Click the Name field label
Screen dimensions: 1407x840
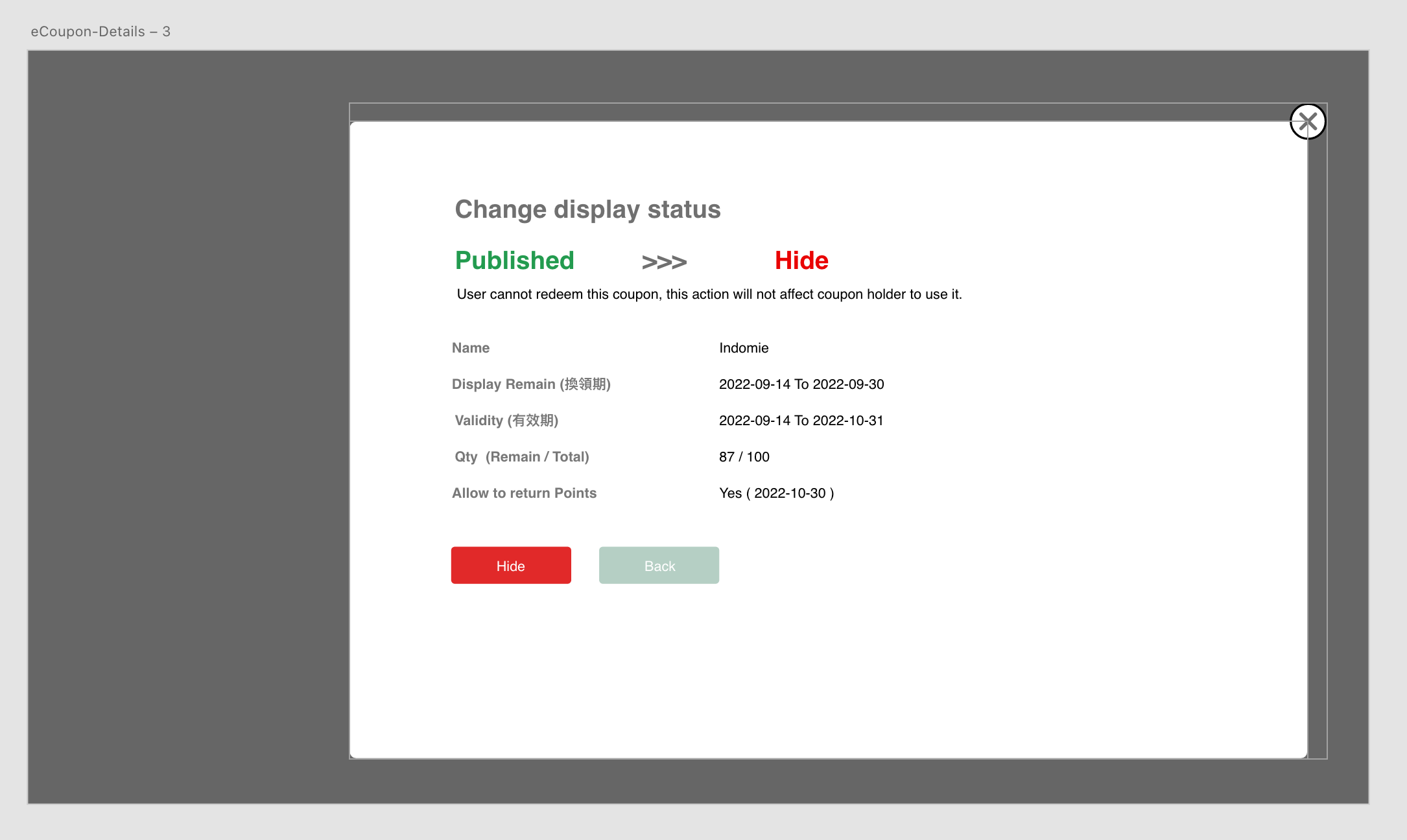click(470, 348)
